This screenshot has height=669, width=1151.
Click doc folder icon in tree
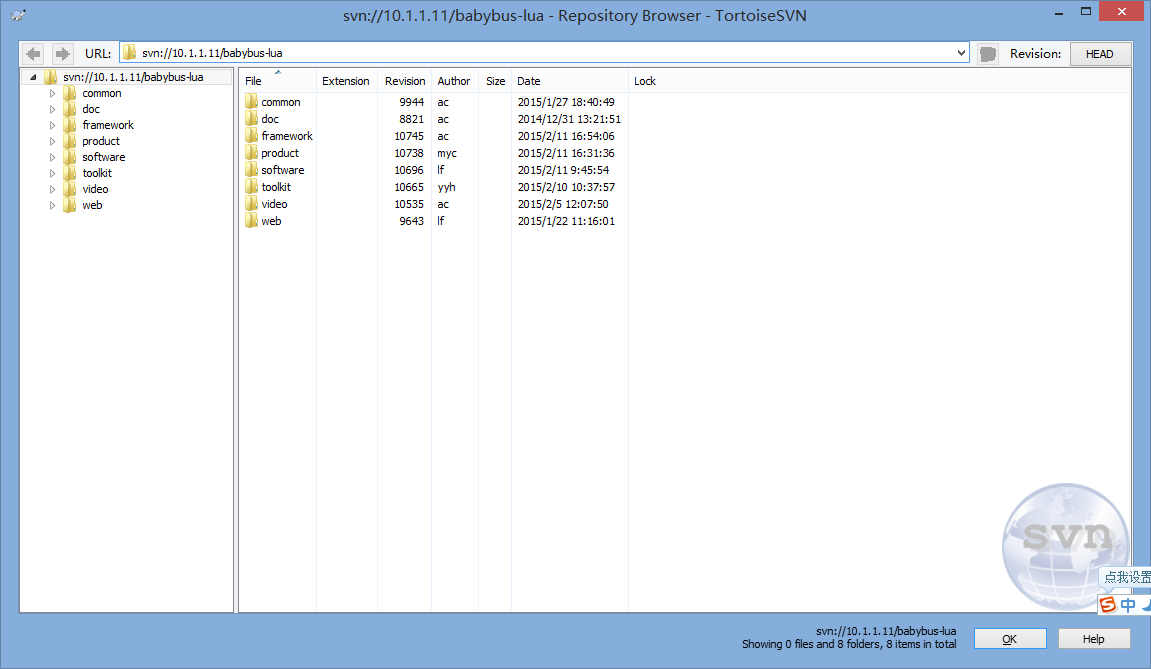(x=70, y=109)
